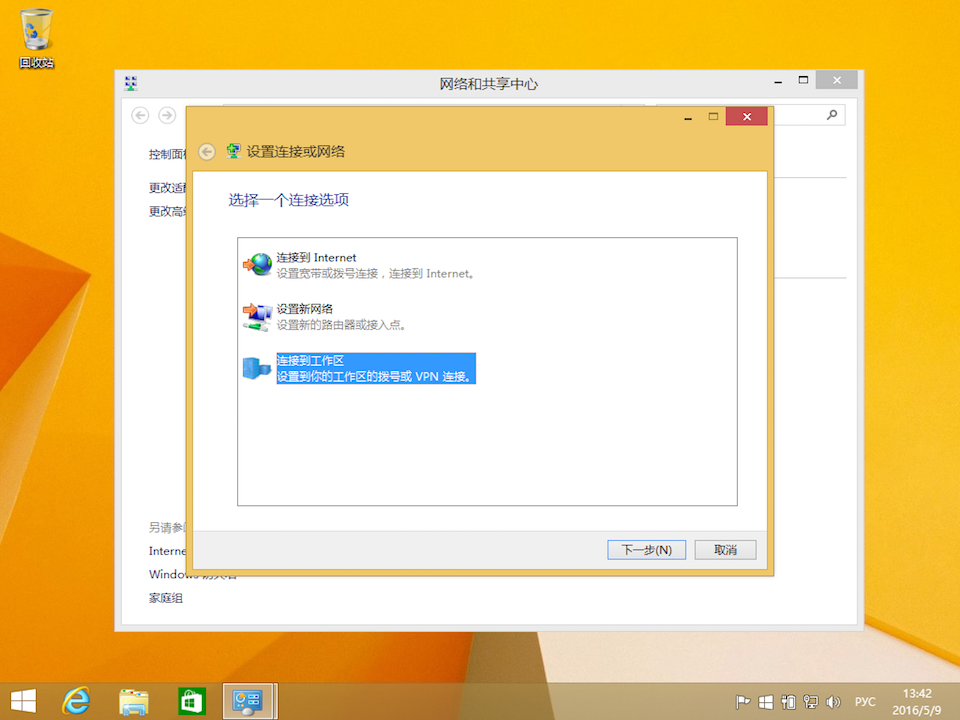Screen dimensions: 960x720
Task: Maximize the 网络和共享中心 window
Action: pyautogui.click(x=803, y=80)
